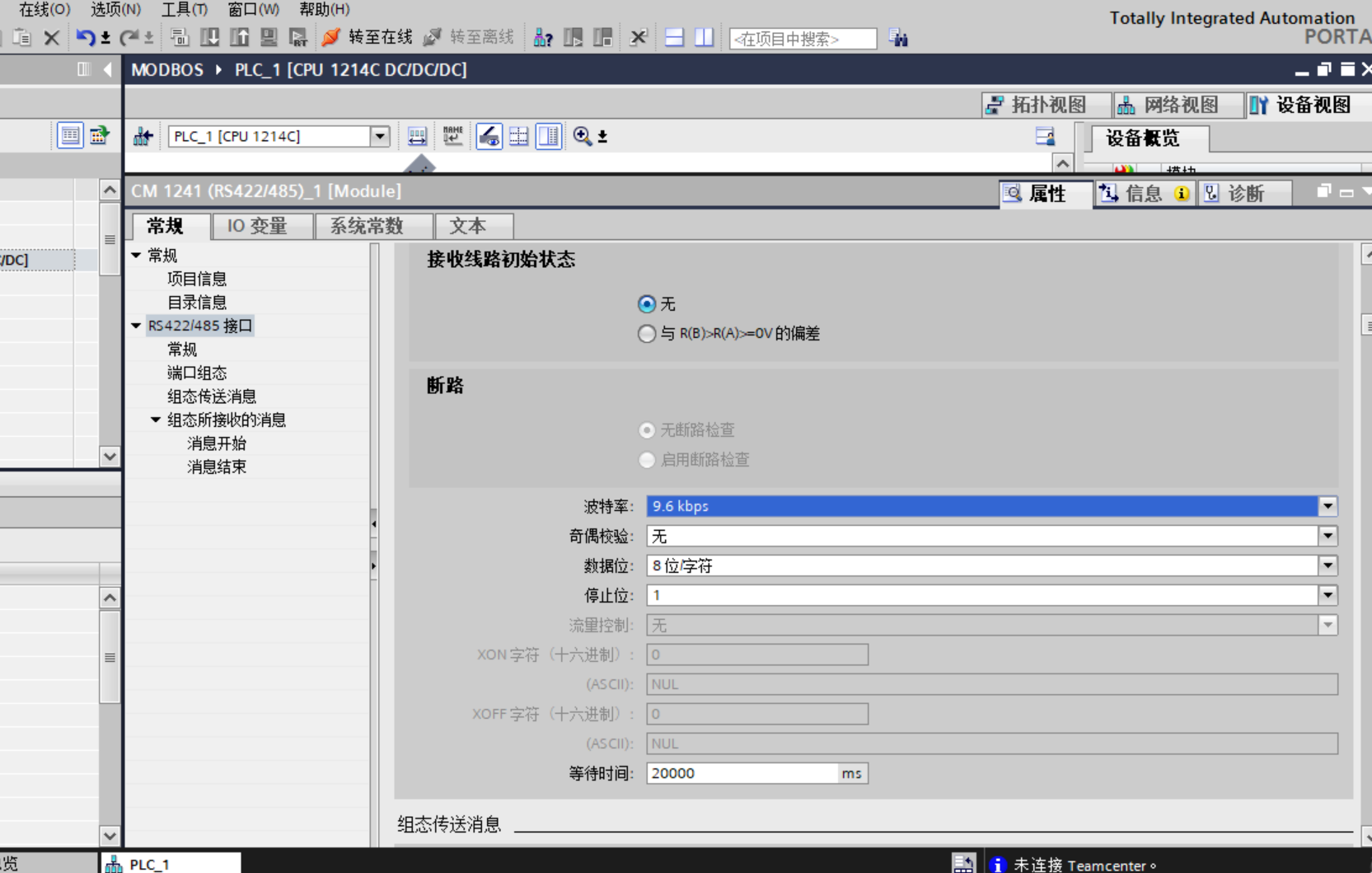Select 项目信息 in the tree
The width and height of the screenshot is (1372, 873).
197,279
